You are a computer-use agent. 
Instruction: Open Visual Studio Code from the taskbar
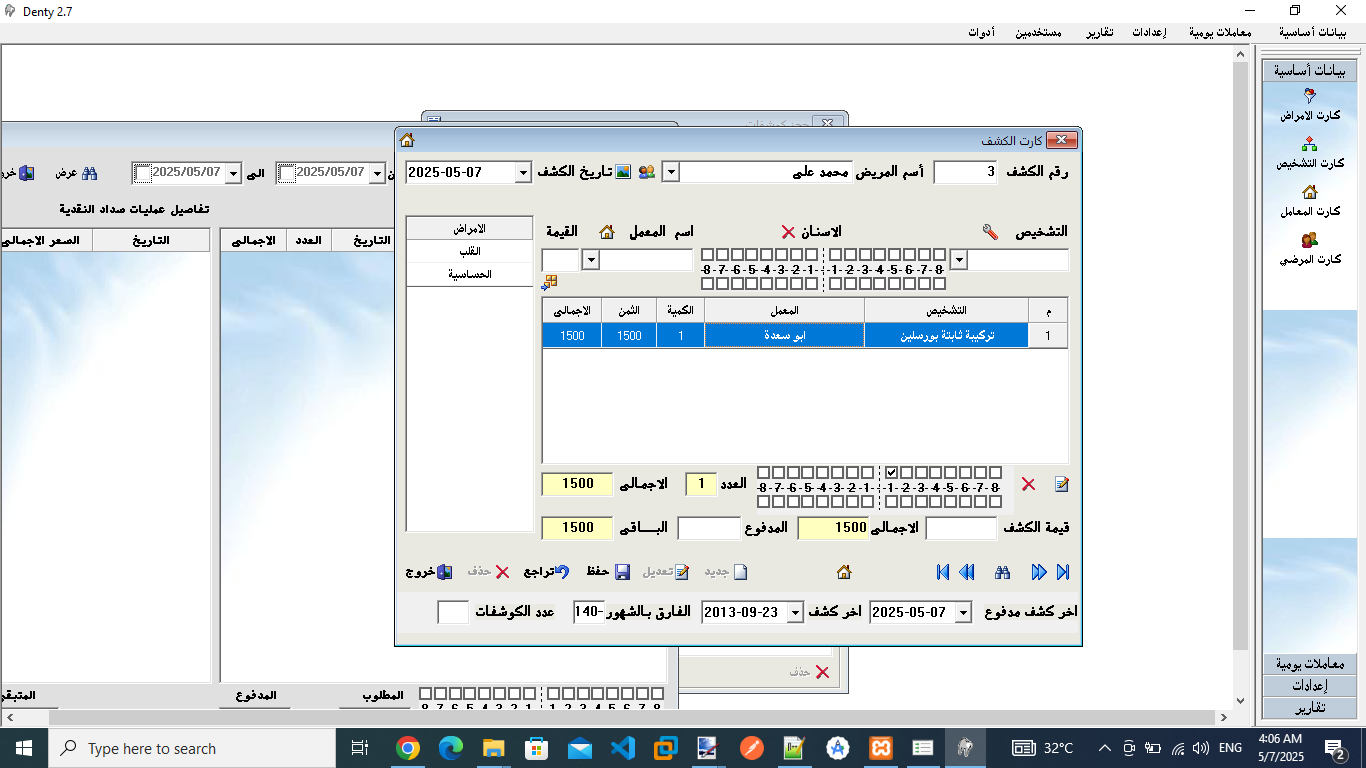623,748
